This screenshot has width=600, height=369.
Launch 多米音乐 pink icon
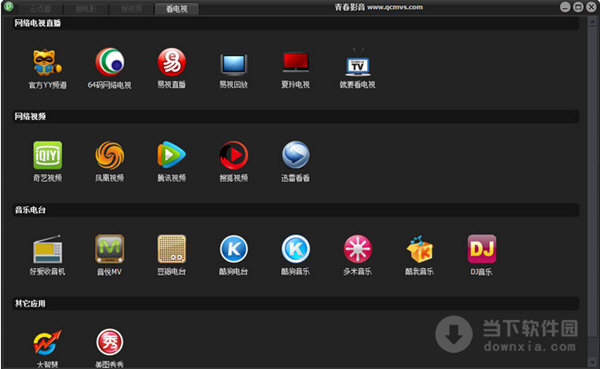358,249
